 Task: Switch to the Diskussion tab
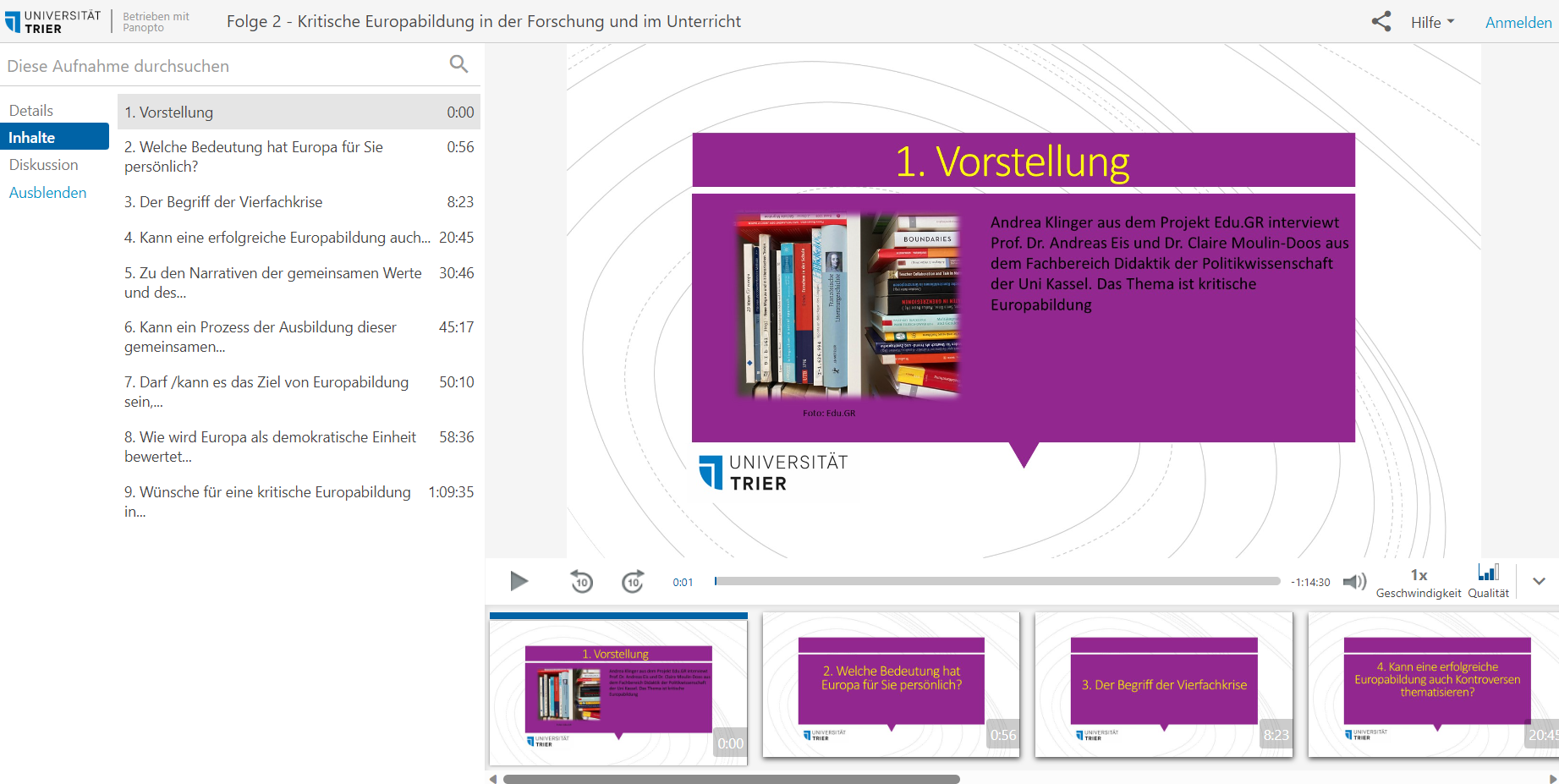pos(44,165)
